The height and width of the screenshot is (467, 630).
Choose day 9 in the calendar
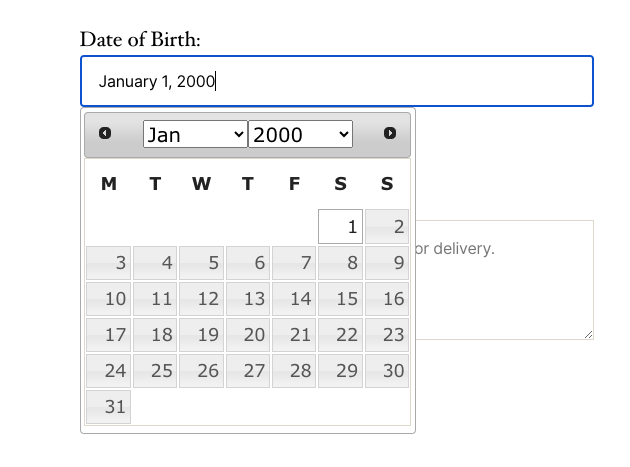387,263
